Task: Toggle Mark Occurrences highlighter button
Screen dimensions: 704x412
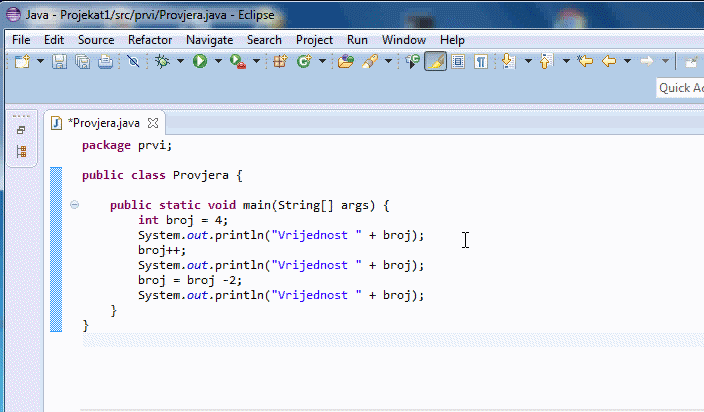Action: [x=435, y=62]
